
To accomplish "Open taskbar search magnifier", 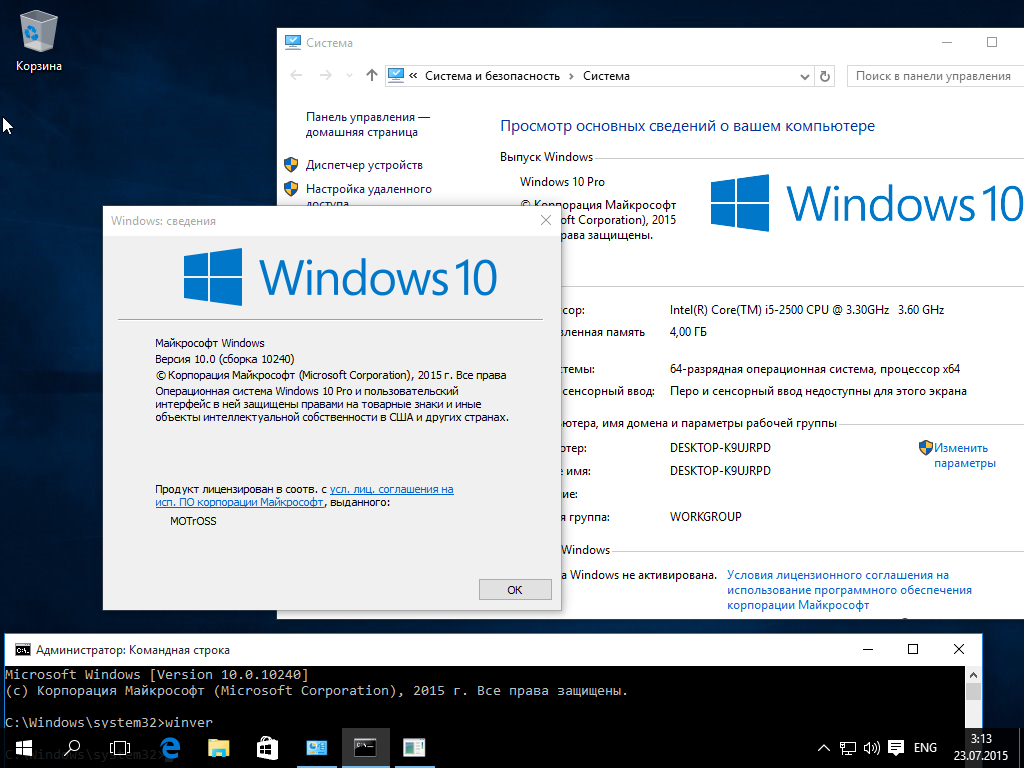I will (72, 748).
